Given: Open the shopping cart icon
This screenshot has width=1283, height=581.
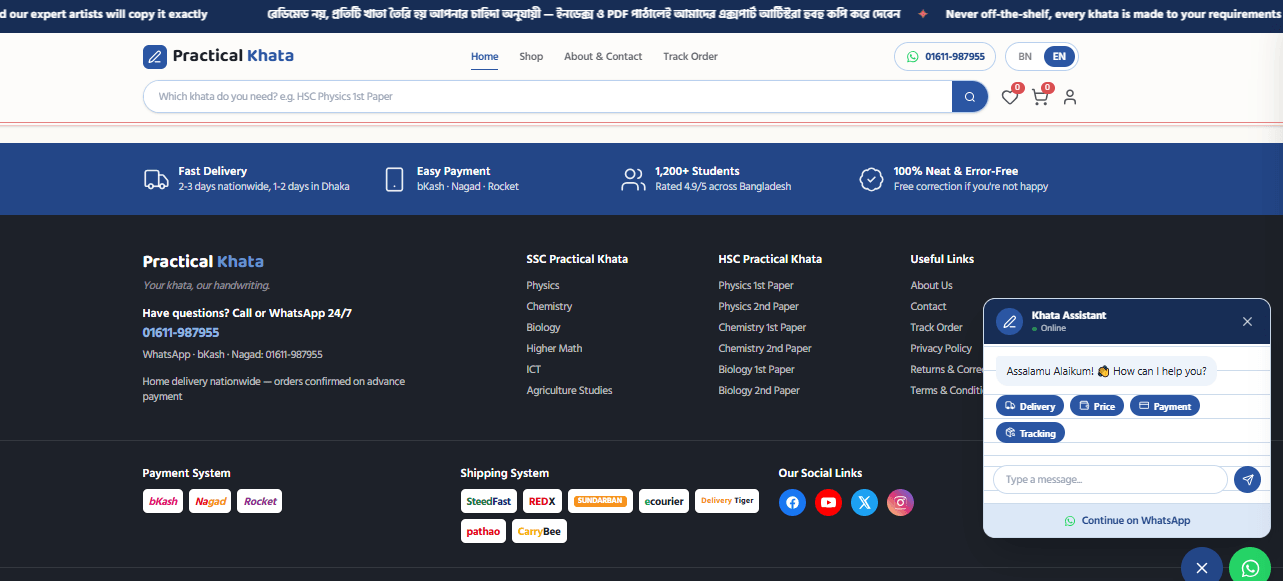Looking at the screenshot, I should click(x=1040, y=97).
